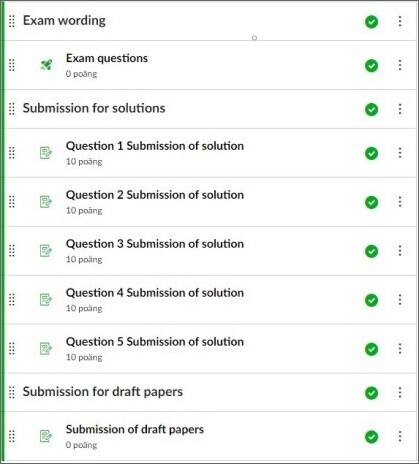Click the drag handle next to Question 2 Submission
The height and width of the screenshot is (464, 419).
pos(12,202)
